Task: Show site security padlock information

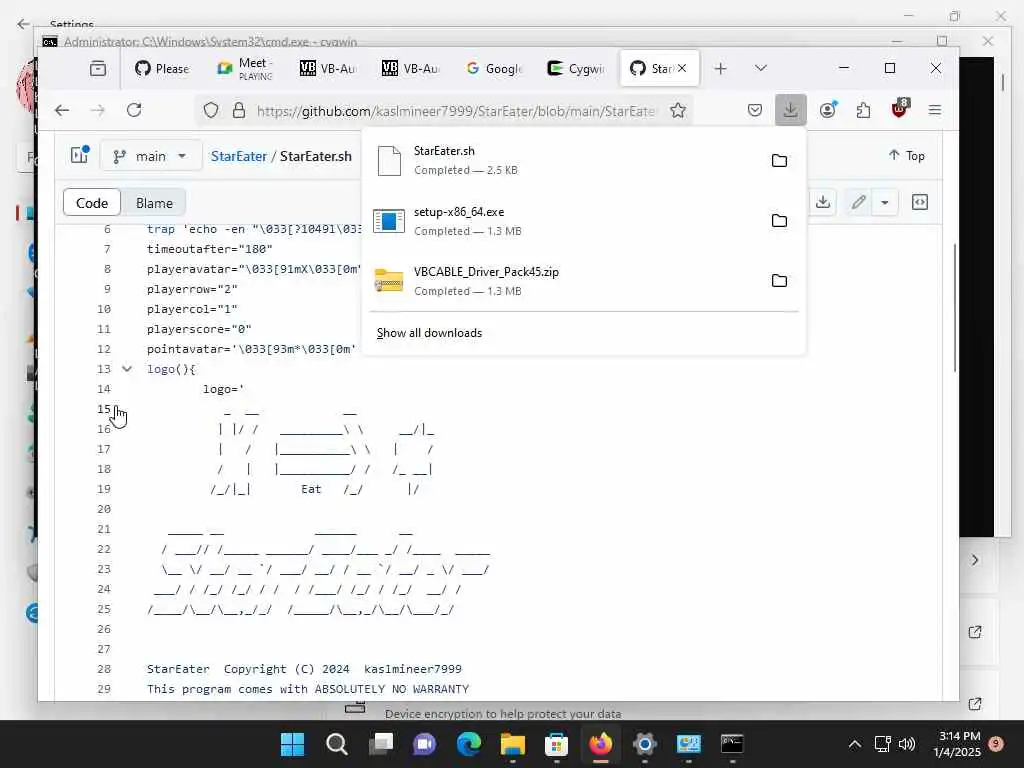Action: coord(239,110)
